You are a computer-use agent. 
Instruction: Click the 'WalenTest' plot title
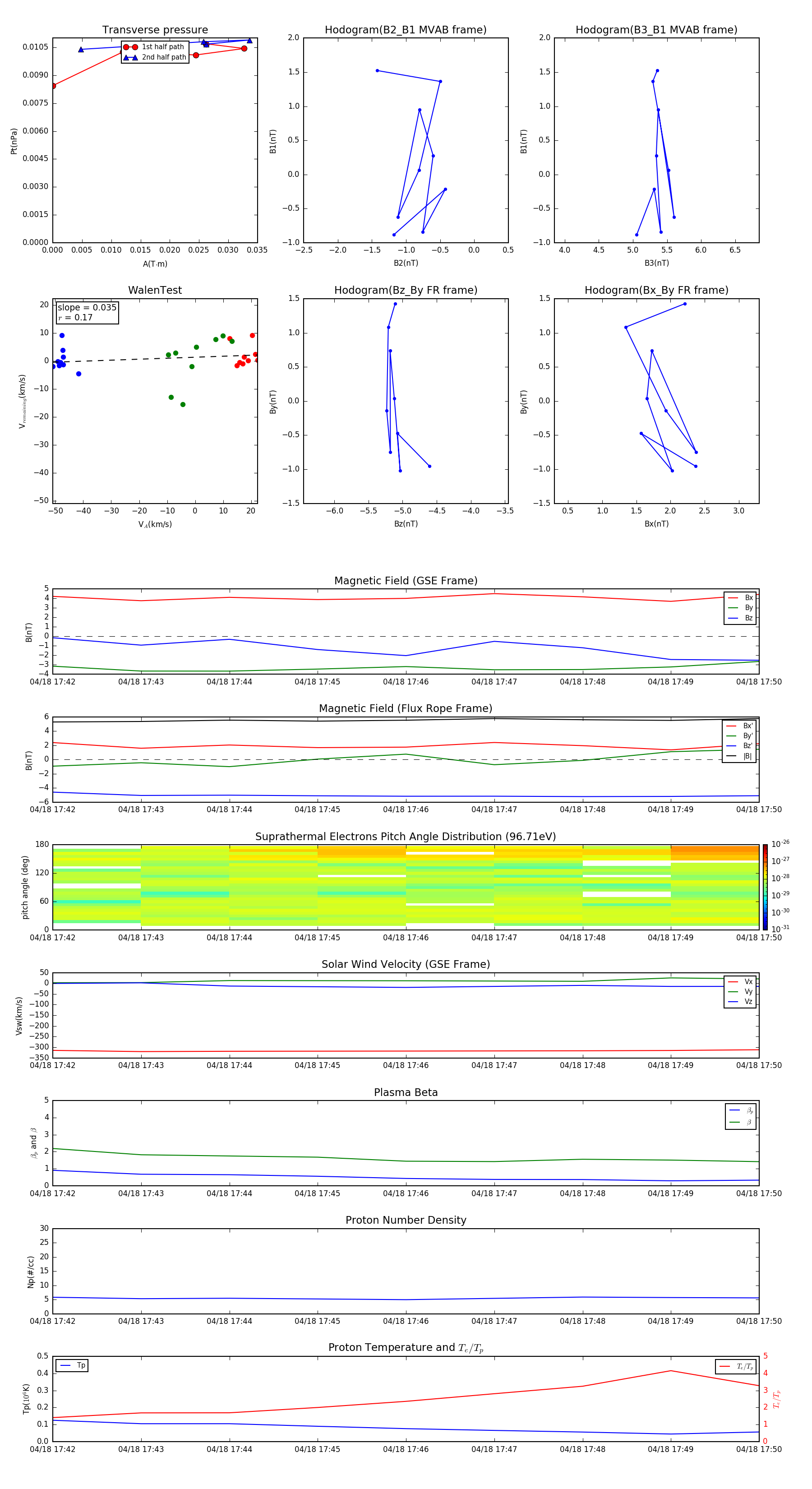[x=155, y=290]
